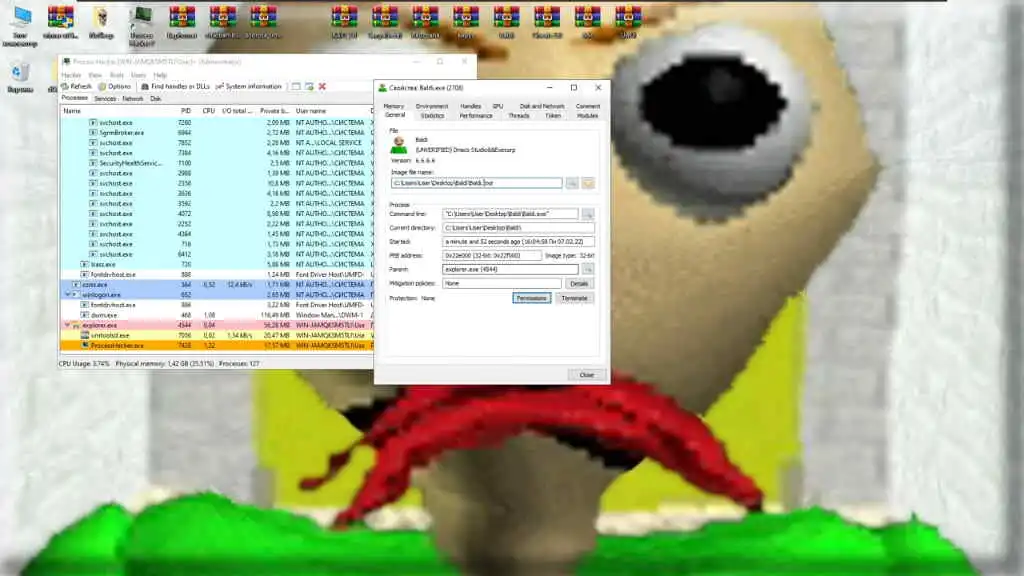Click the Permissions button

[532, 298]
